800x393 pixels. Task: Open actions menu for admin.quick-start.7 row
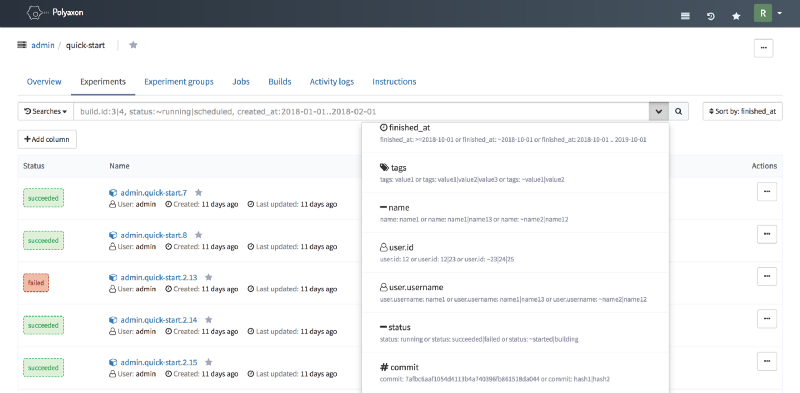tap(767, 191)
